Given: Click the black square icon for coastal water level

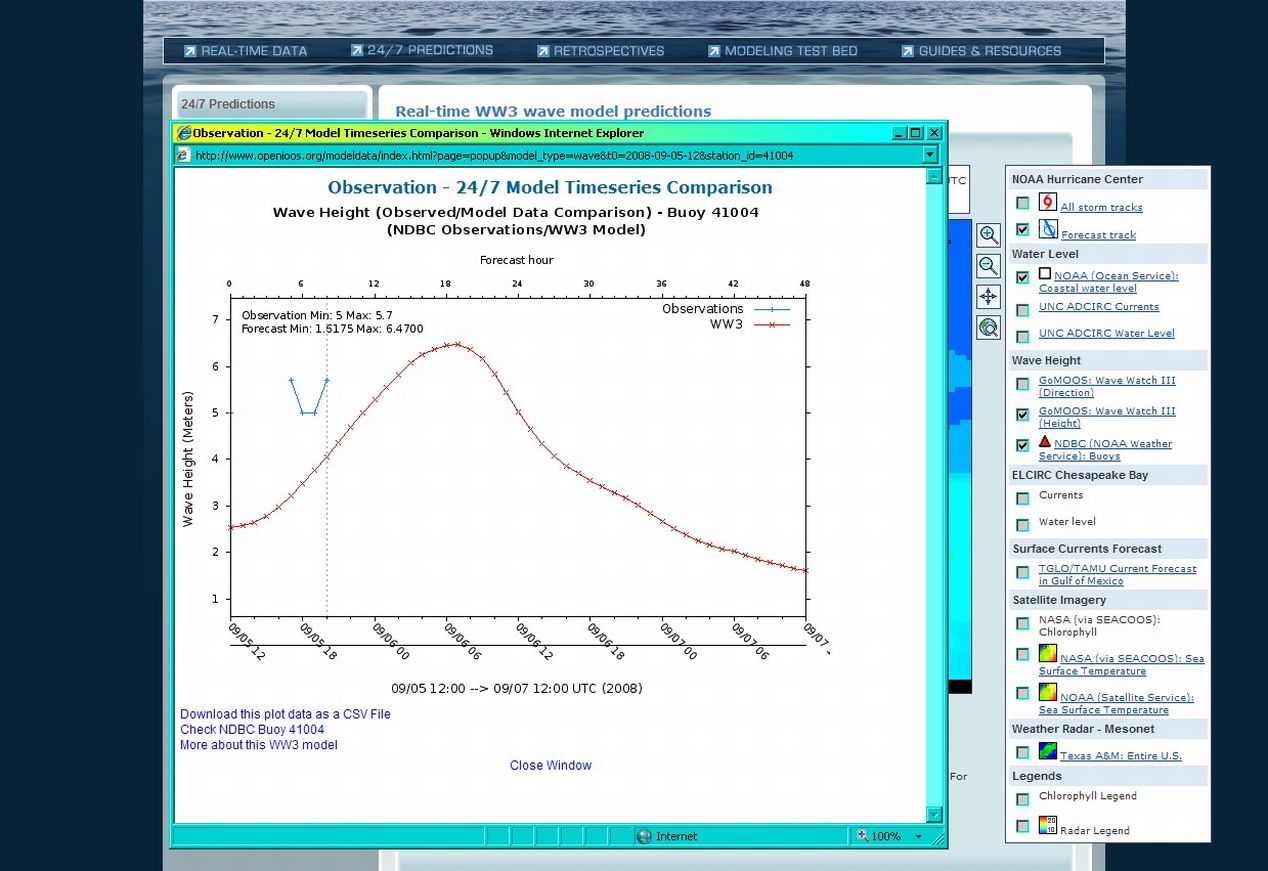Looking at the screenshot, I should [1044, 274].
